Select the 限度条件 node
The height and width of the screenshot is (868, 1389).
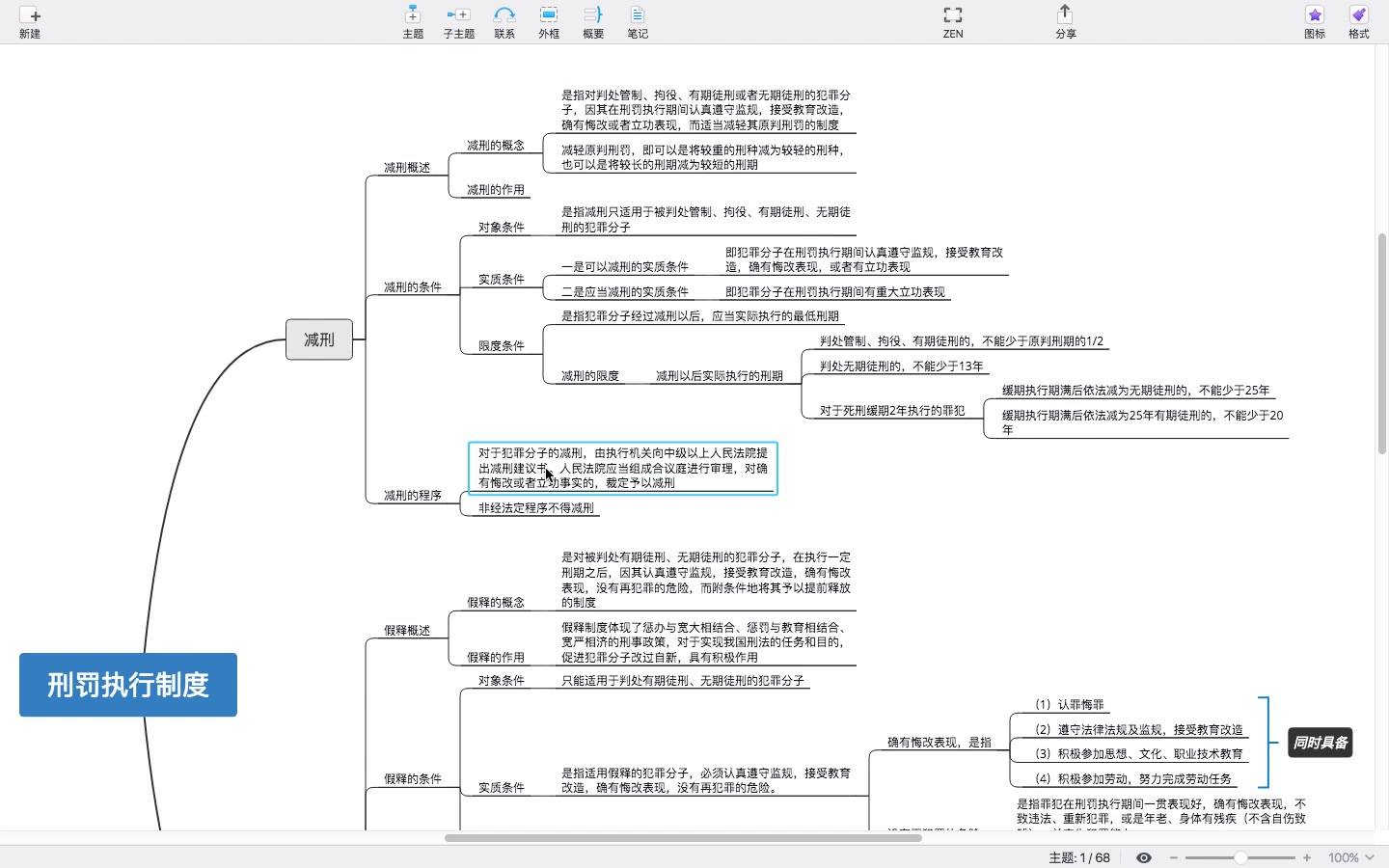click(x=502, y=346)
